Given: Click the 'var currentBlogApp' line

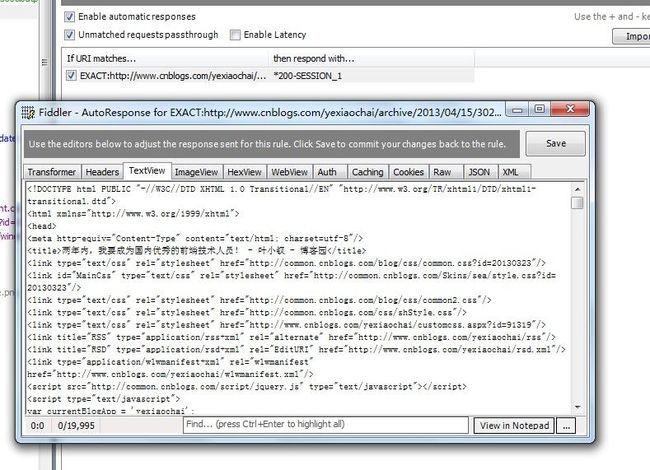Looking at the screenshot, I should [111, 411].
